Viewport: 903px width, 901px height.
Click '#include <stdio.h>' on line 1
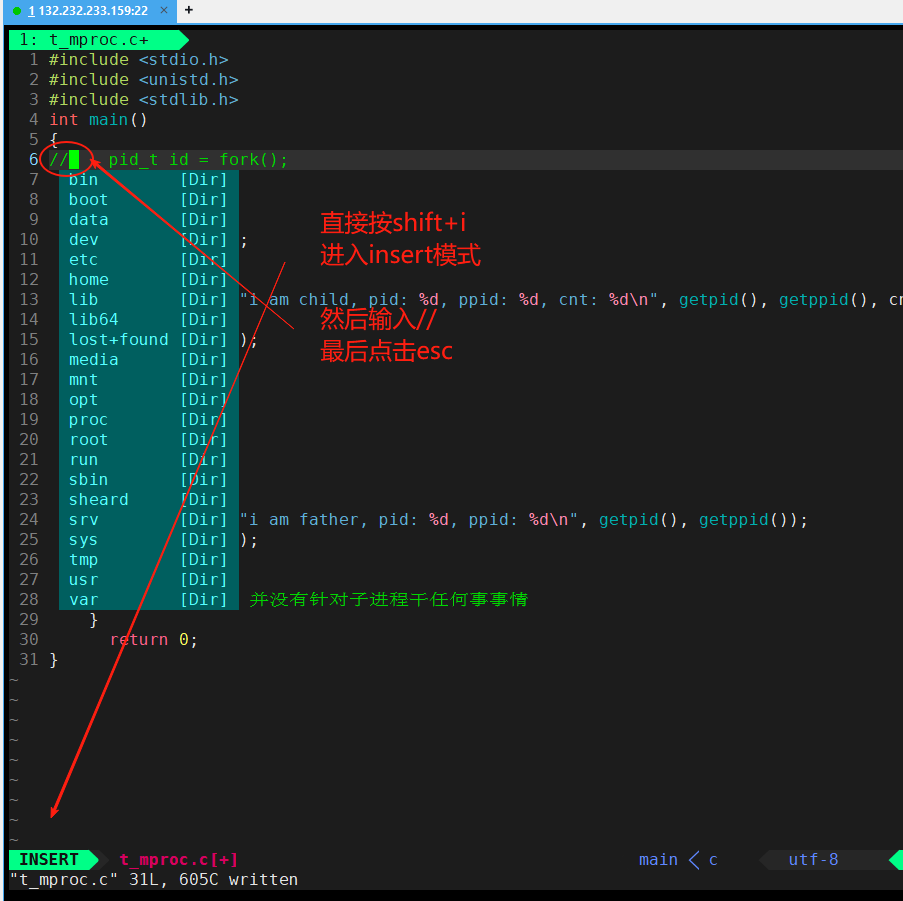pos(139,60)
